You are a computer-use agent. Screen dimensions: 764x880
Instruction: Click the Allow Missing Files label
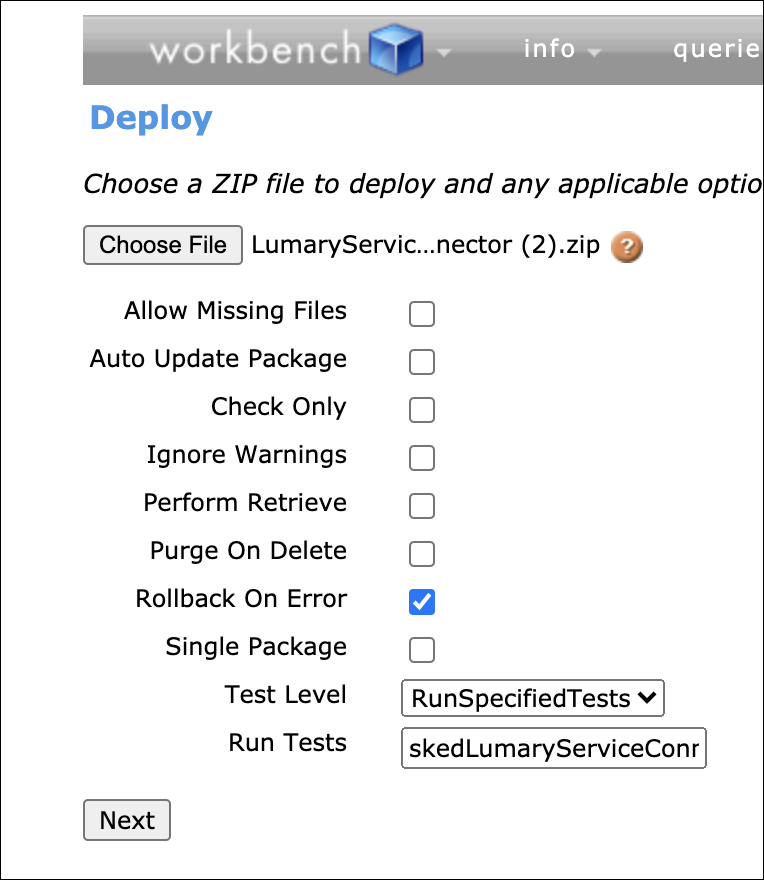(x=235, y=311)
